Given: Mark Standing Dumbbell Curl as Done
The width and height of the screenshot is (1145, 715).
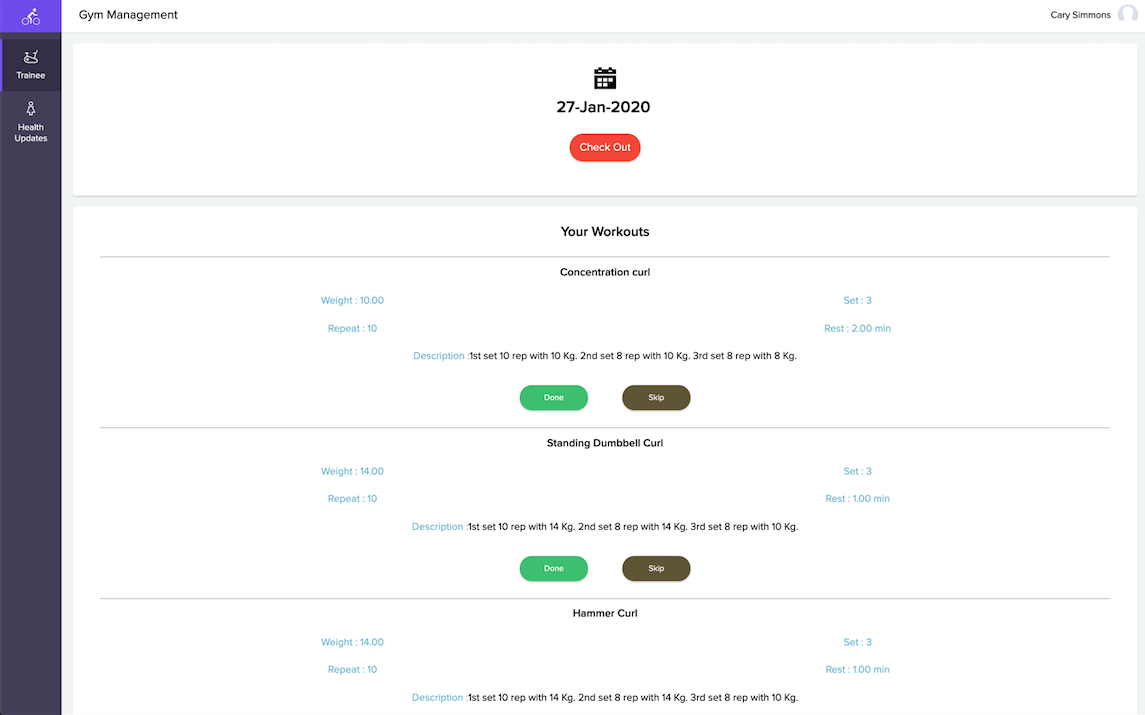Looking at the screenshot, I should 554,569.
